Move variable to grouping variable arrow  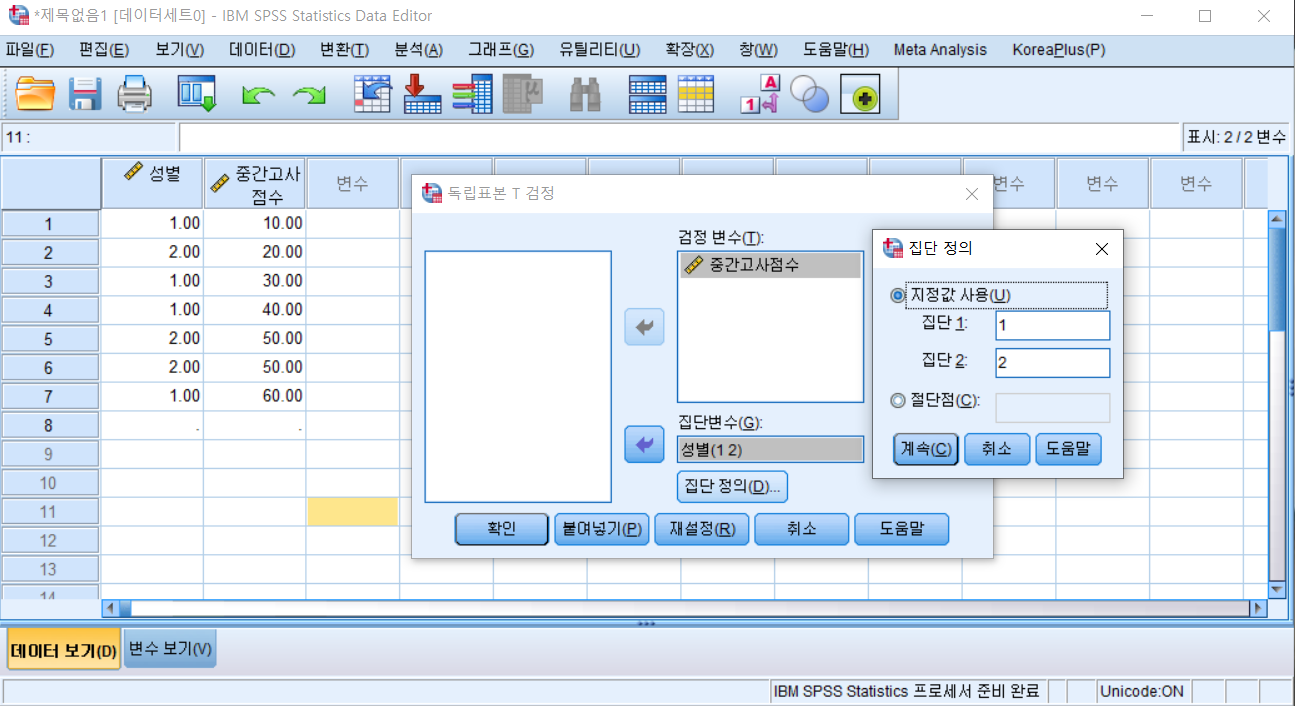(x=644, y=444)
